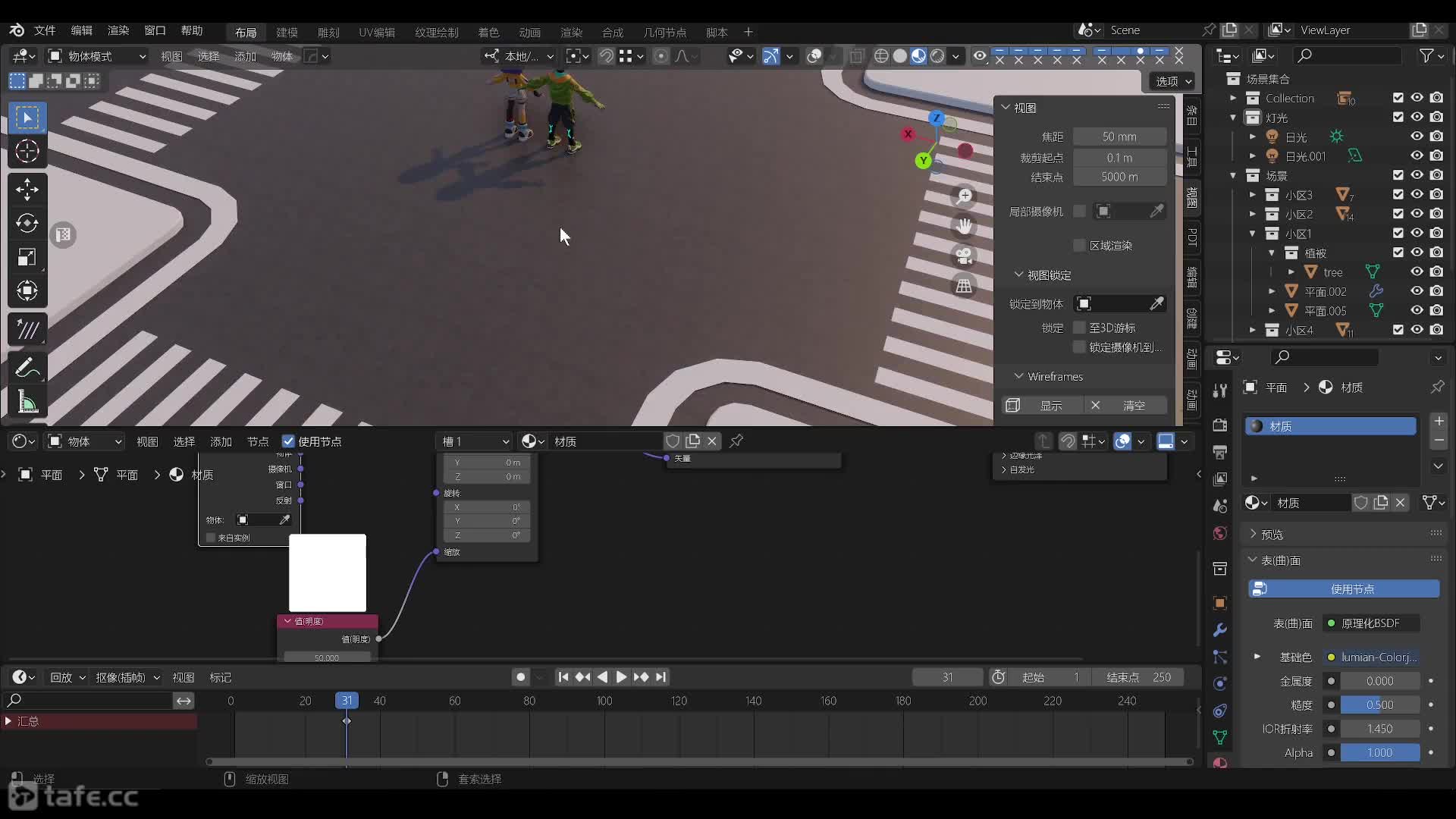Image resolution: width=1456 pixels, height=819 pixels.
Task: Select the Transform tool
Action: [27, 290]
